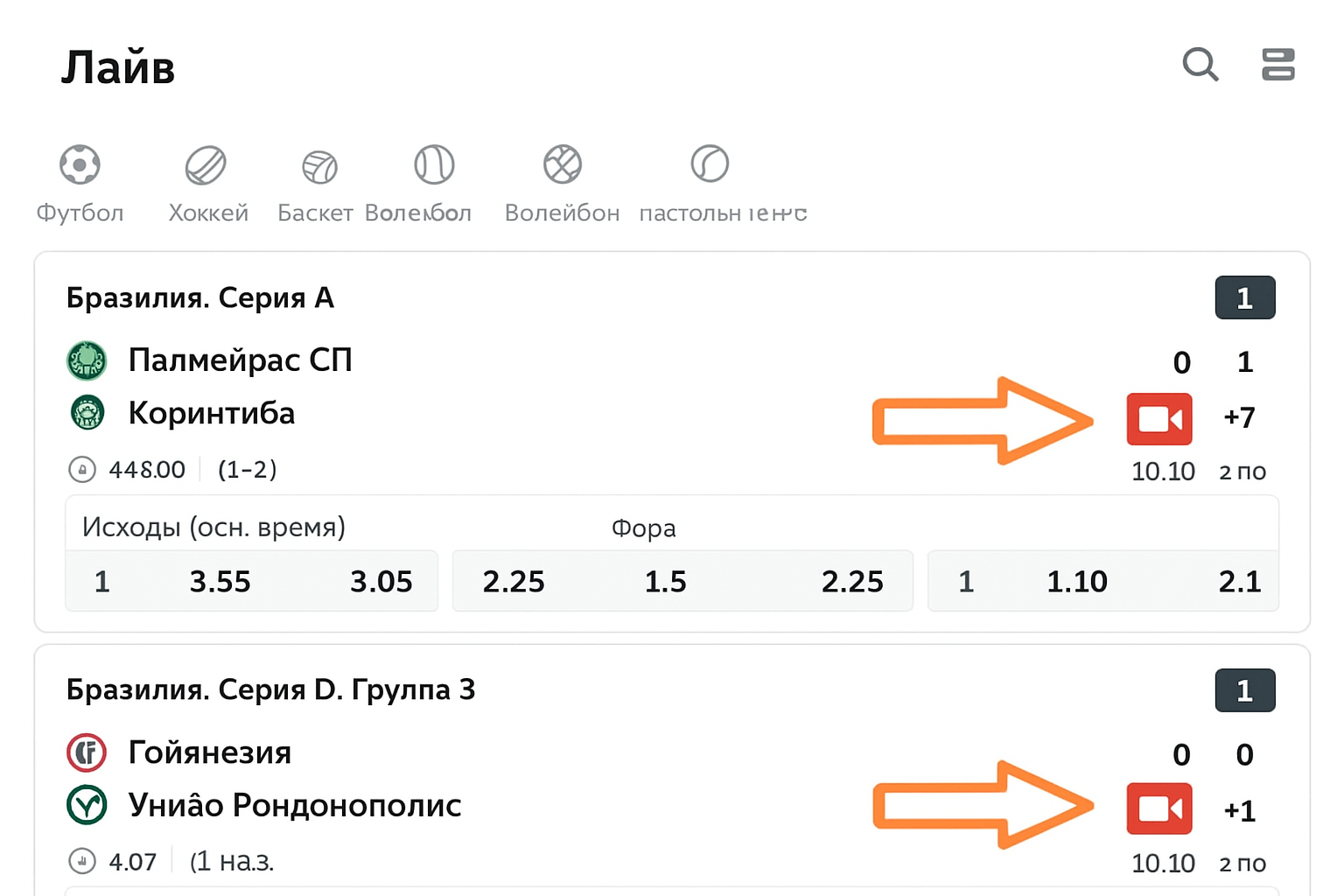Viewport: 1344px width, 896px height.
Task: Select the 1.10 odds cell
Action: (1076, 582)
